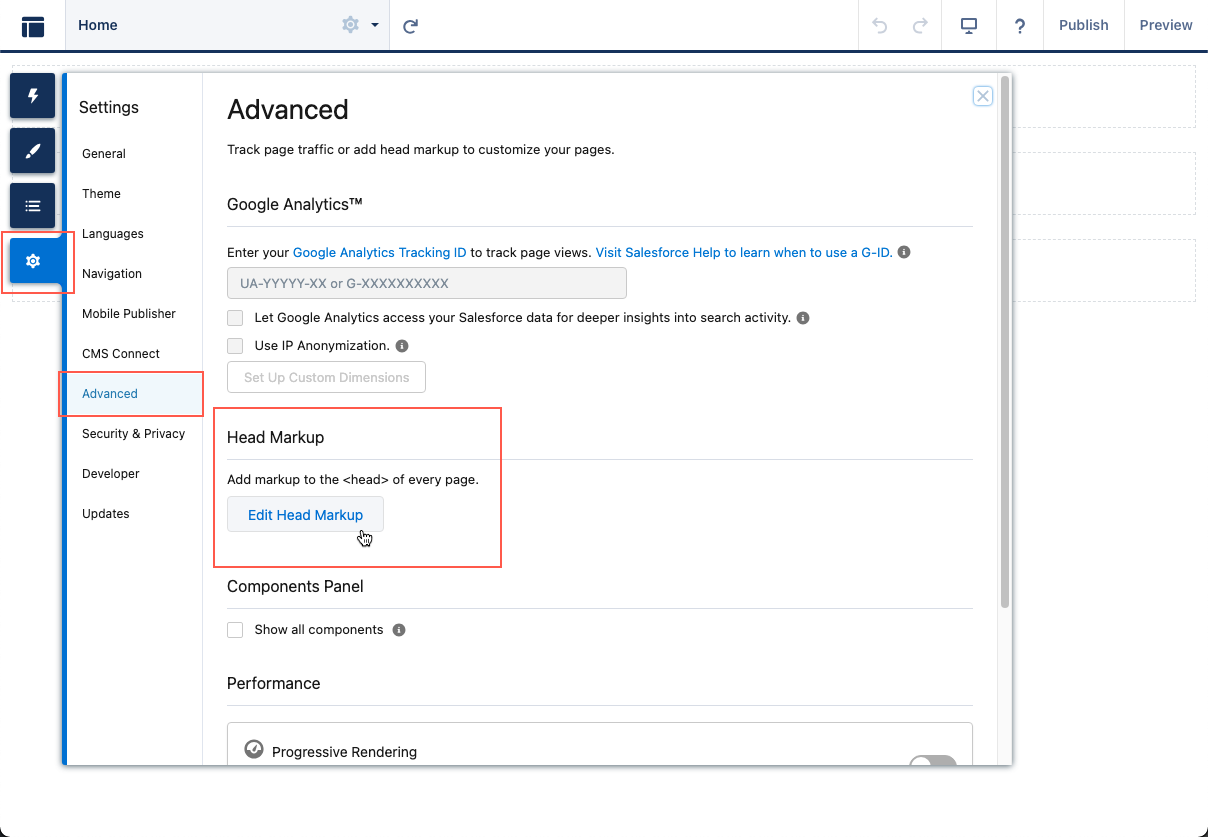Open the Help question mark icon

coord(1019,26)
